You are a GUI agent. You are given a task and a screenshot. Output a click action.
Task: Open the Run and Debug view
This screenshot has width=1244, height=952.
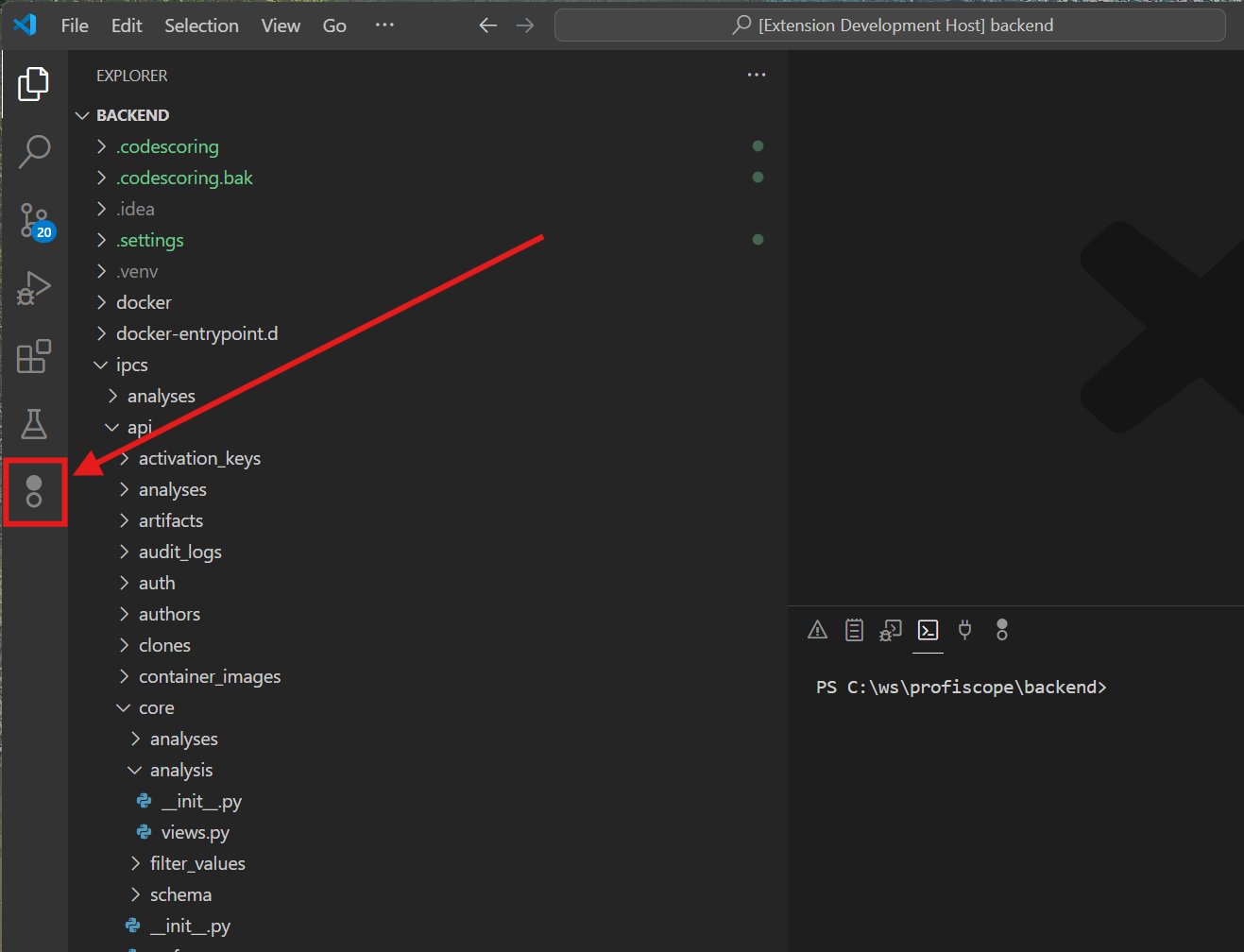tap(34, 288)
